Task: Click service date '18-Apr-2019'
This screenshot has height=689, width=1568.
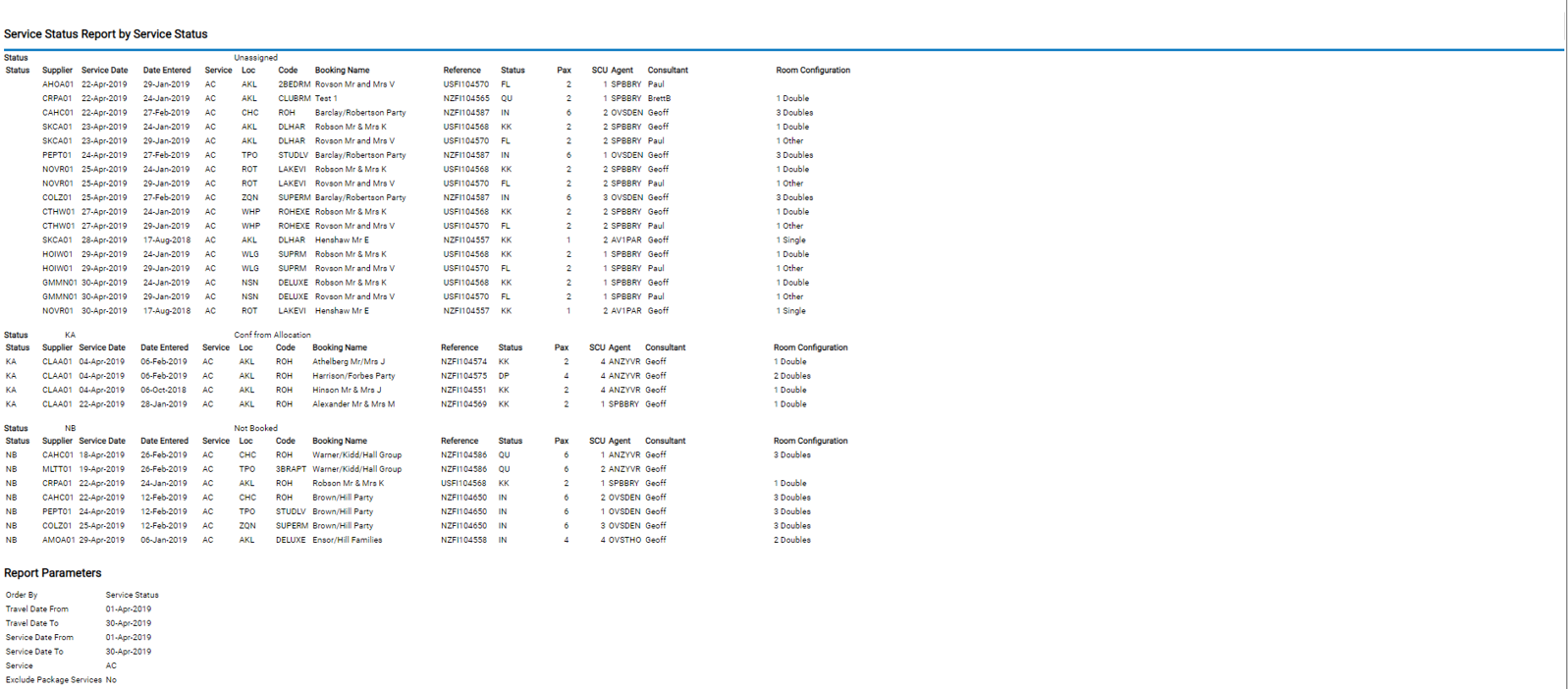Action: 101,455
